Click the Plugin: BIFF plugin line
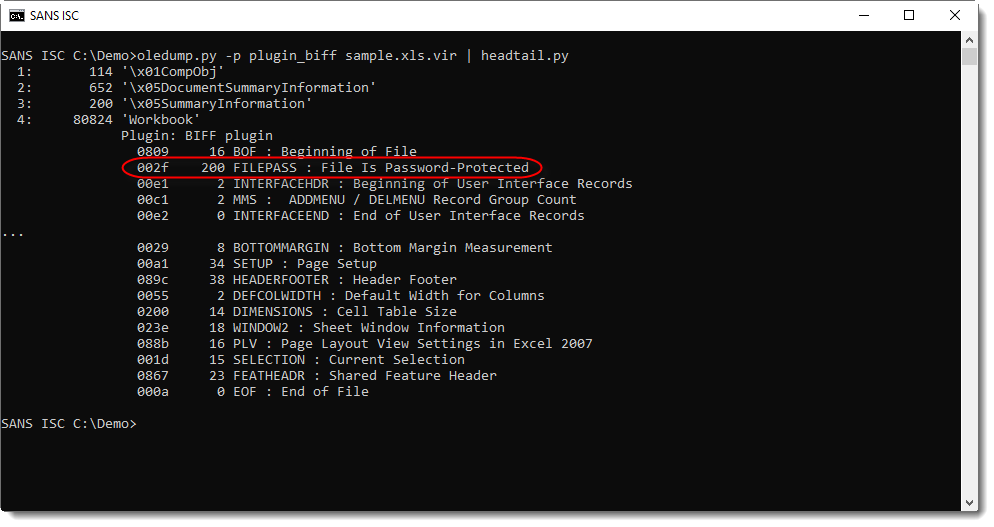Screen dimensions: 994x527 (x=197, y=136)
